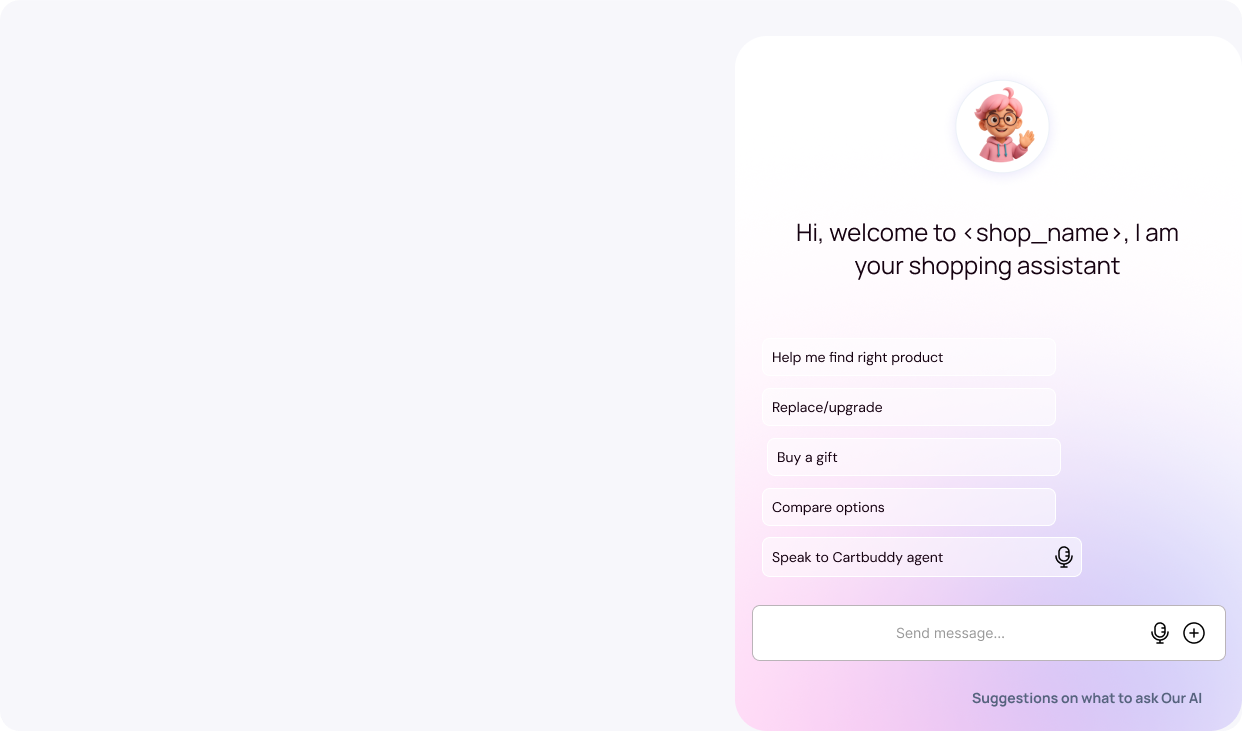The height and width of the screenshot is (731, 1242).
Task: Expand more ideas via the suggestions link
Action: point(1087,698)
